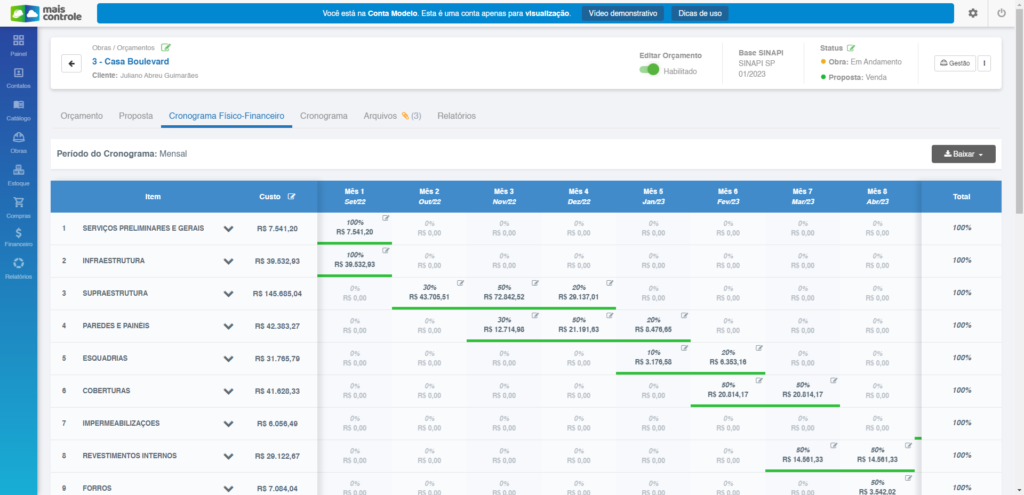Click the settings gear icon
1024x495 pixels.
pos(973,13)
